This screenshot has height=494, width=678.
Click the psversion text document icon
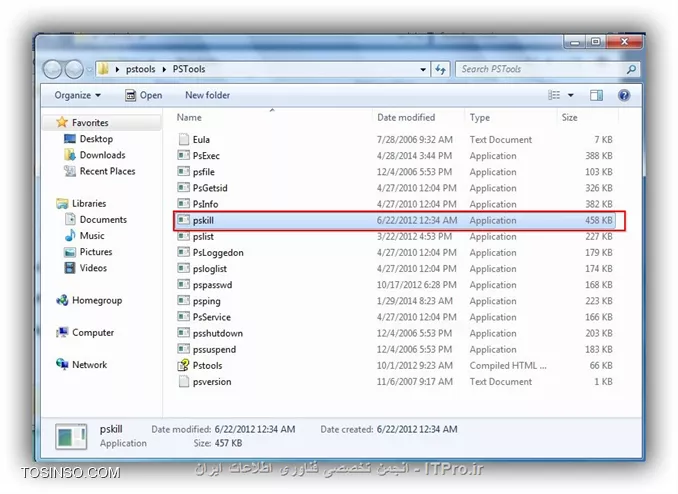pos(184,382)
